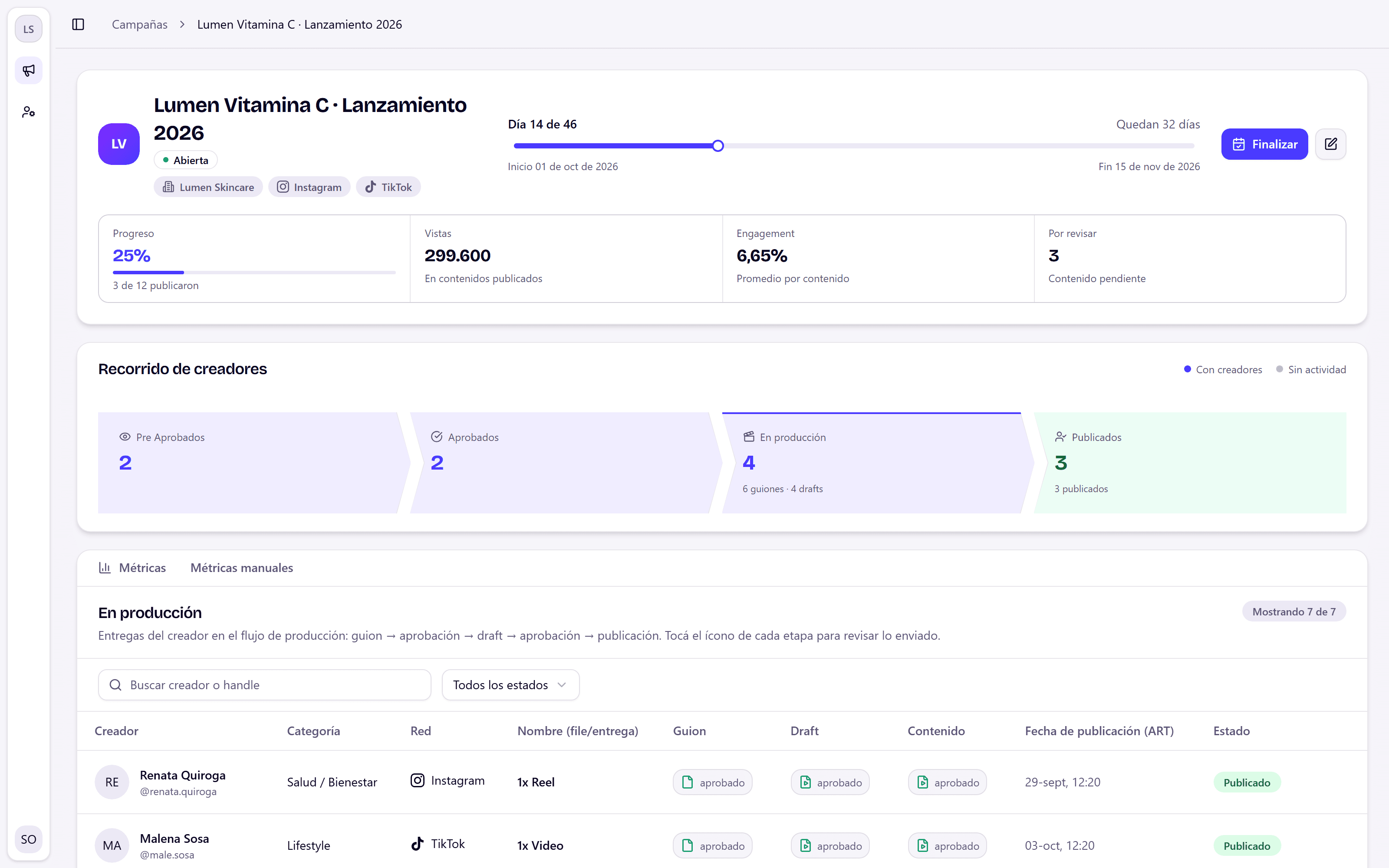Expand the Todos los estados dropdown
1389x868 pixels.
tap(510, 685)
